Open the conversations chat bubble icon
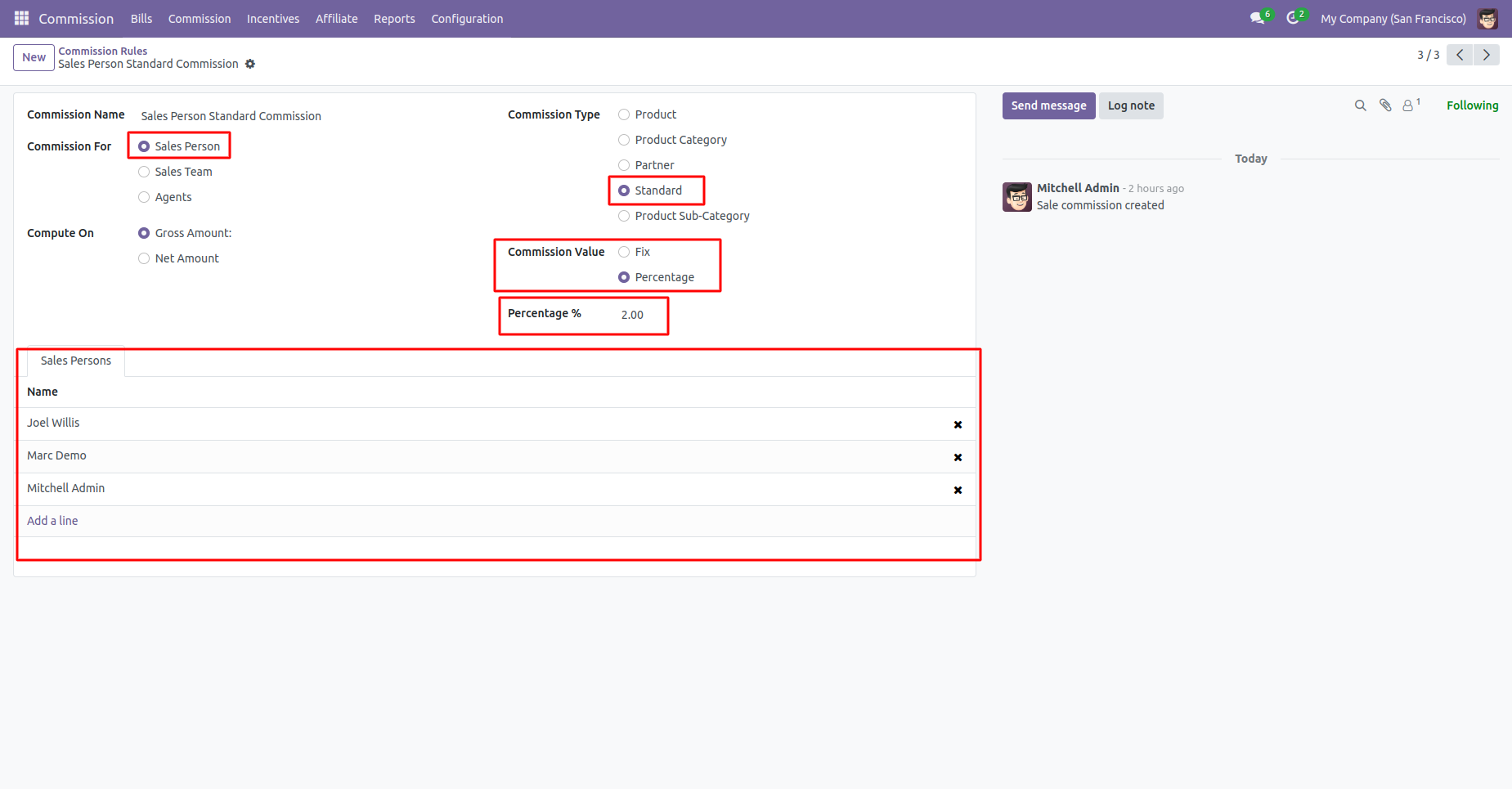The width and height of the screenshot is (1512, 789). click(1258, 18)
